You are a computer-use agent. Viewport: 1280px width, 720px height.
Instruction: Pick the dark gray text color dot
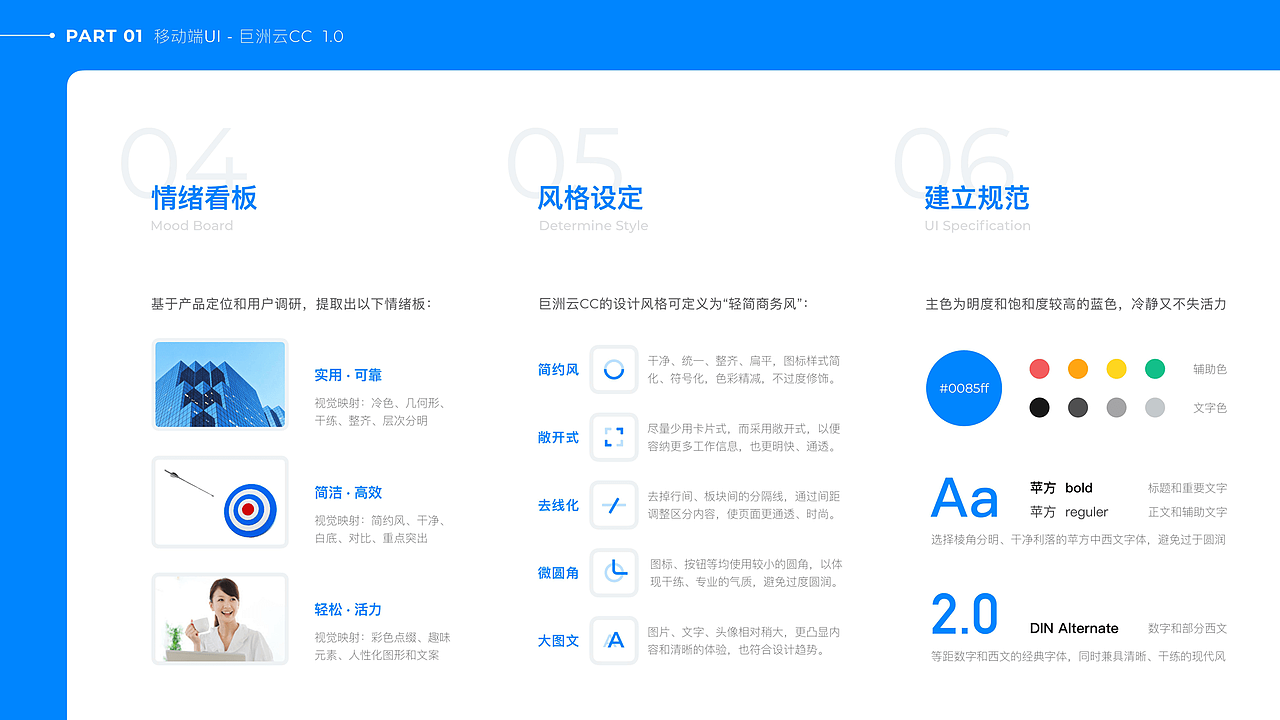point(1078,407)
